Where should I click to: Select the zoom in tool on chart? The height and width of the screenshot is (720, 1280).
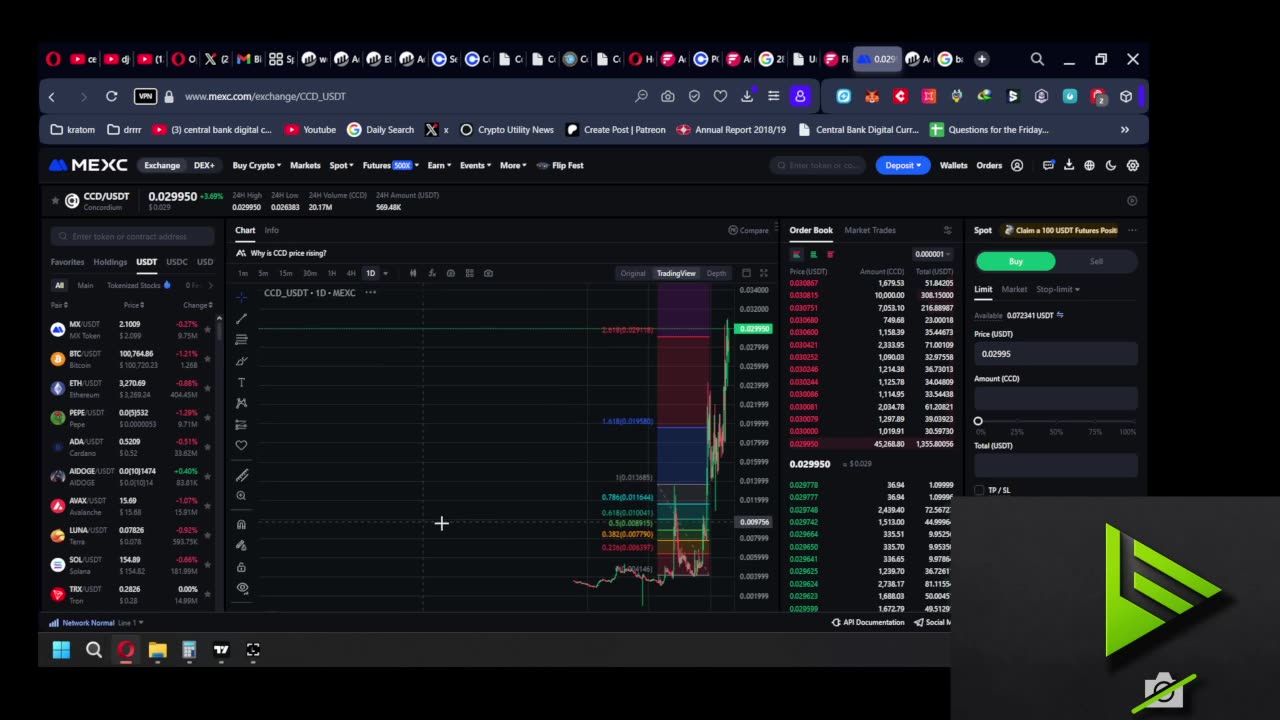pos(241,496)
